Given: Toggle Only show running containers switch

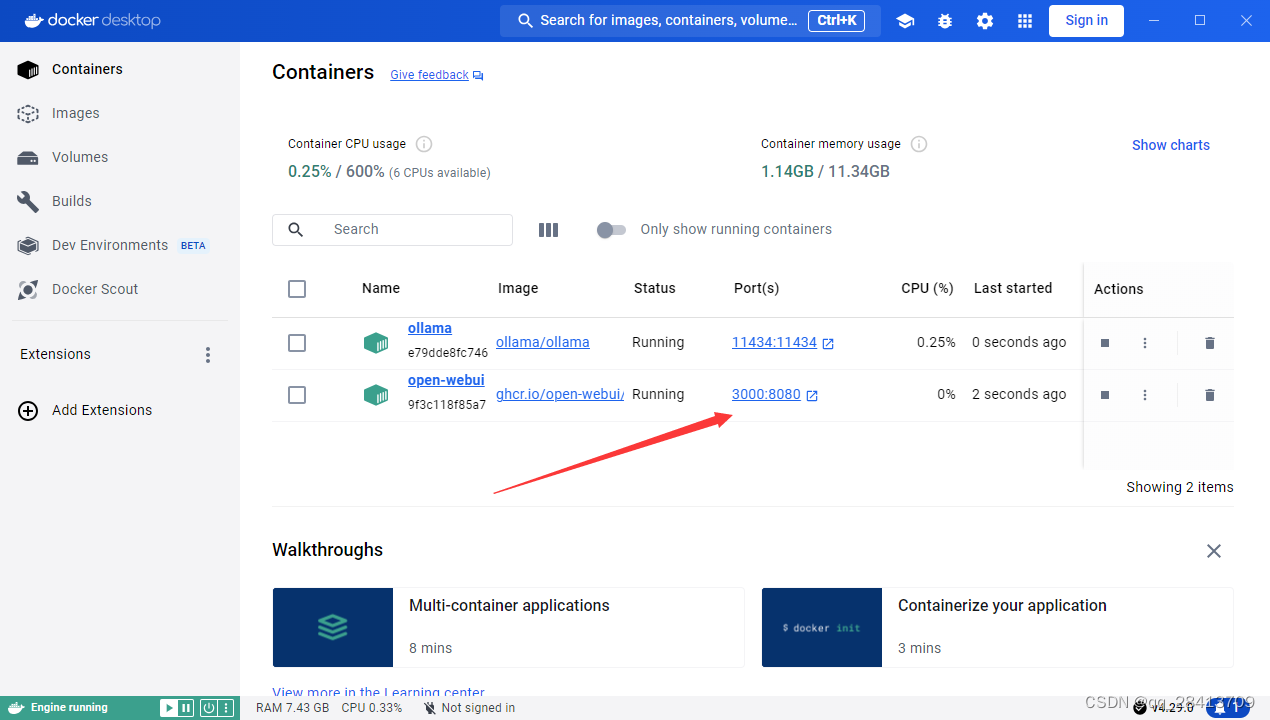Looking at the screenshot, I should (611, 230).
